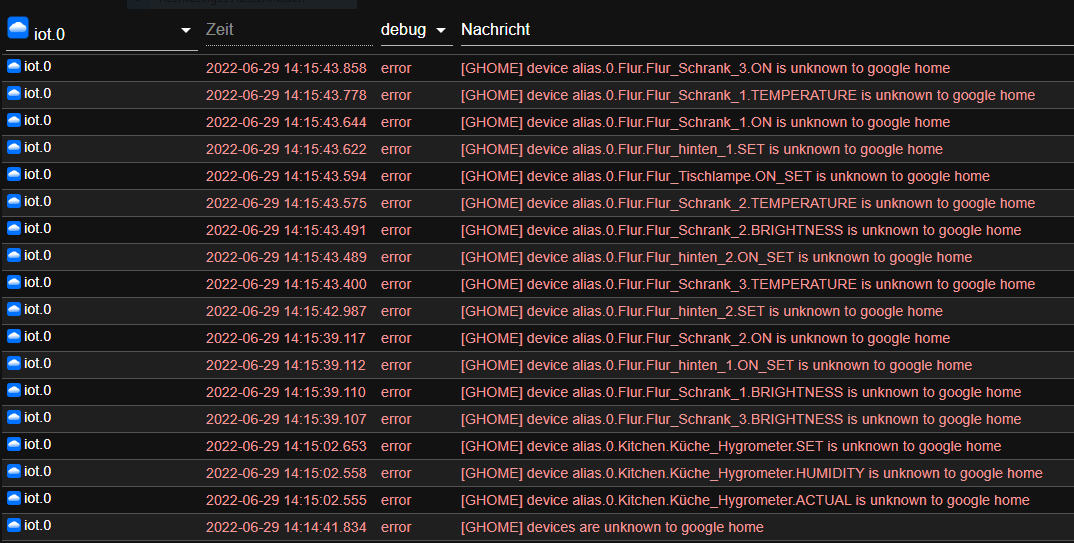
Task: Click error level in the 14:15:02.558 row
Action: 396,473
